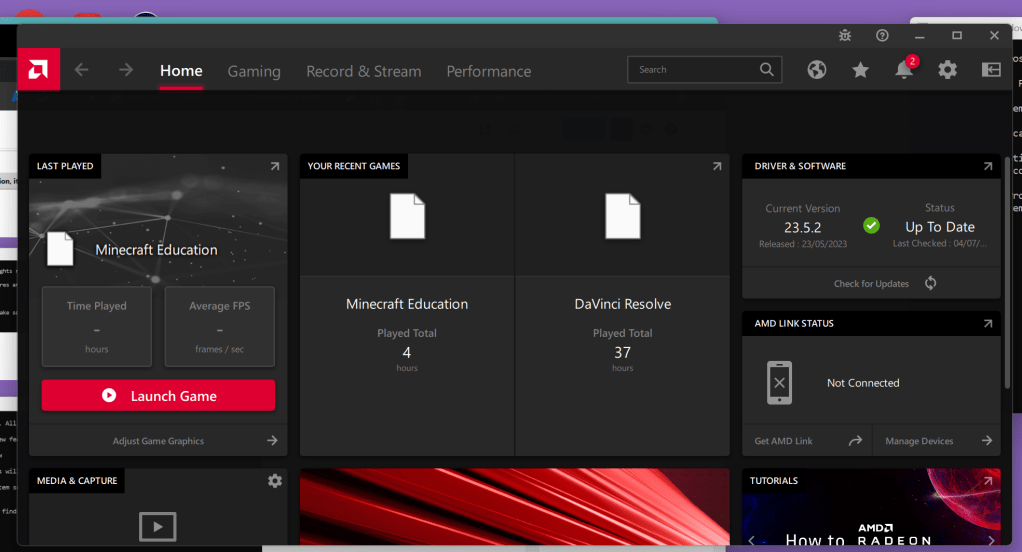Open the Record & Stream tab

364,71
